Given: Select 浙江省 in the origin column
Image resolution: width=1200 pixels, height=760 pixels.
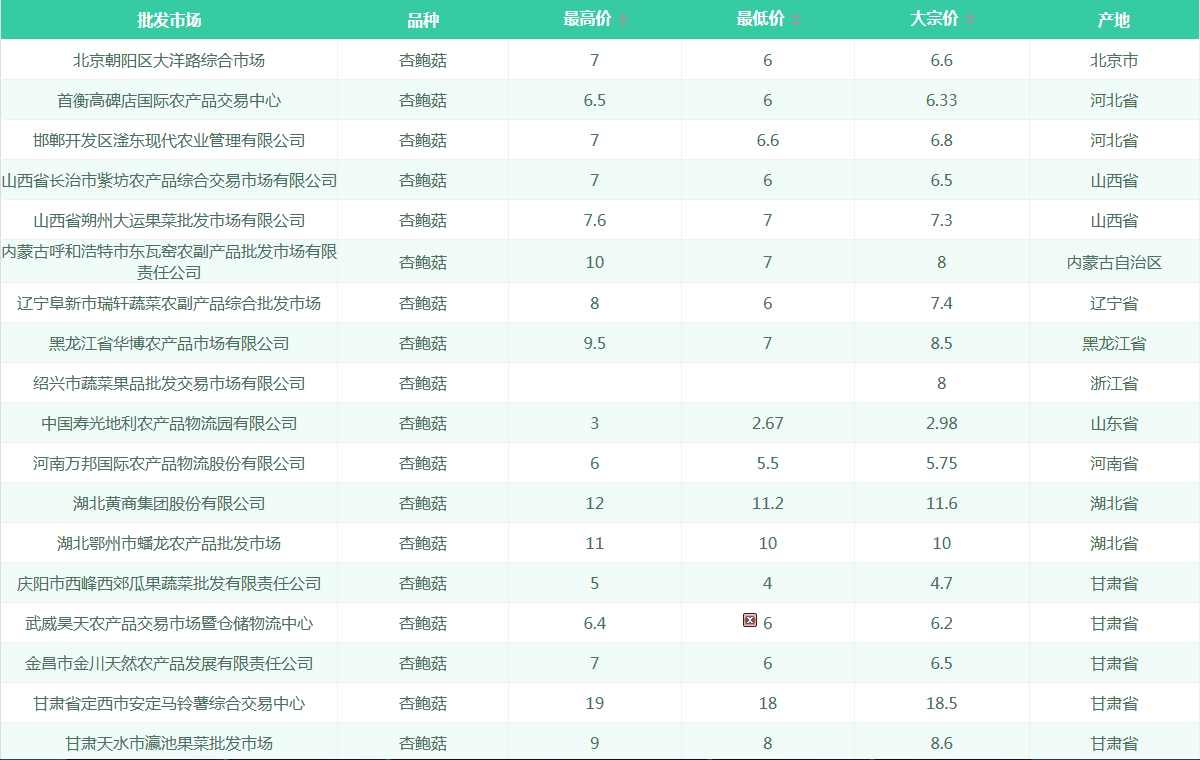Looking at the screenshot, I should pos(1114,383).
